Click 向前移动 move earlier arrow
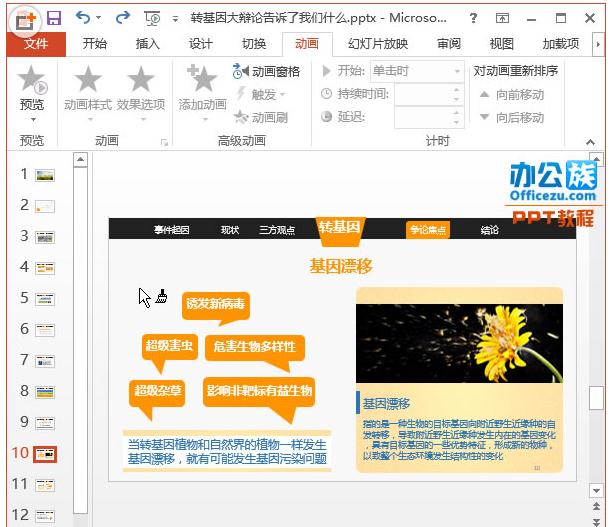 point(511,95)
